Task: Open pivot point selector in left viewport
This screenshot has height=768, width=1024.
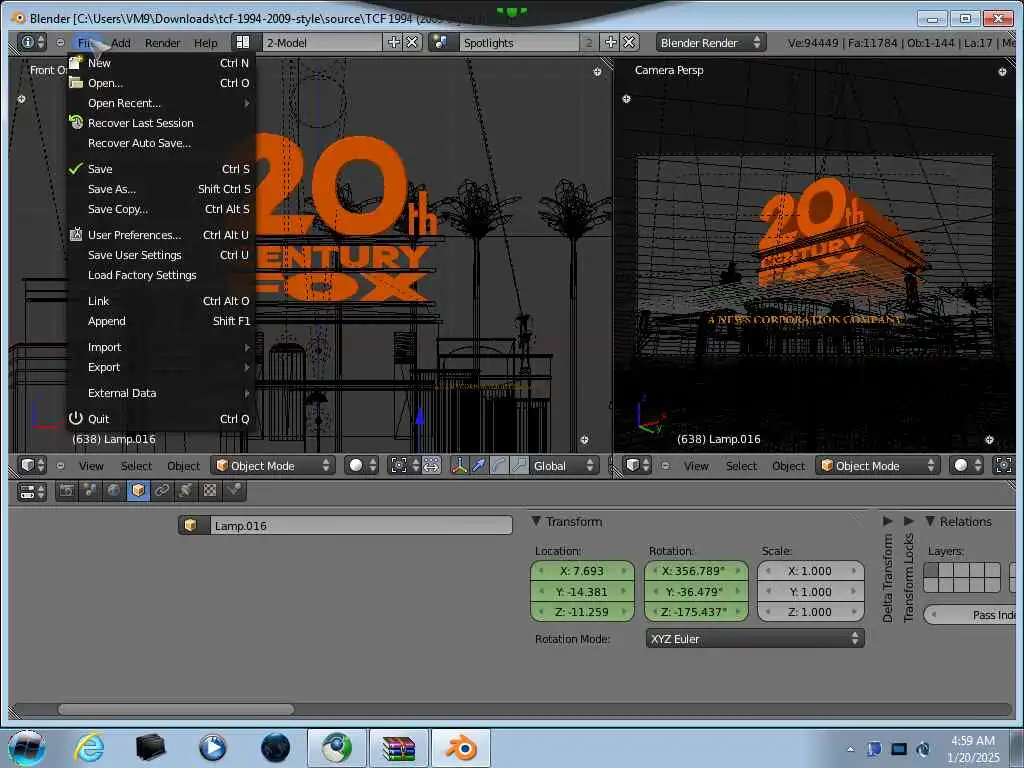Action: click(406, 466)
